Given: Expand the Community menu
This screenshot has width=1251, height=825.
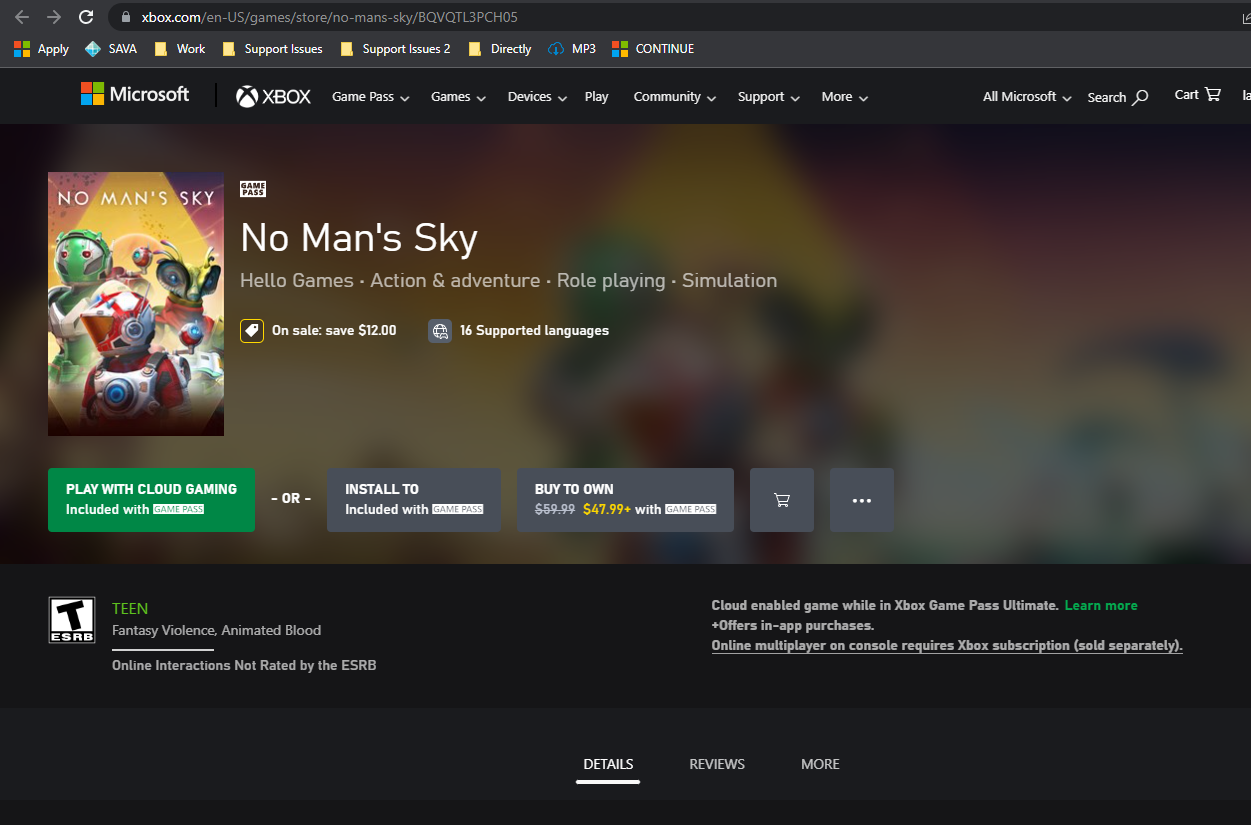Looking at the screenshot, I should [675, 97].
